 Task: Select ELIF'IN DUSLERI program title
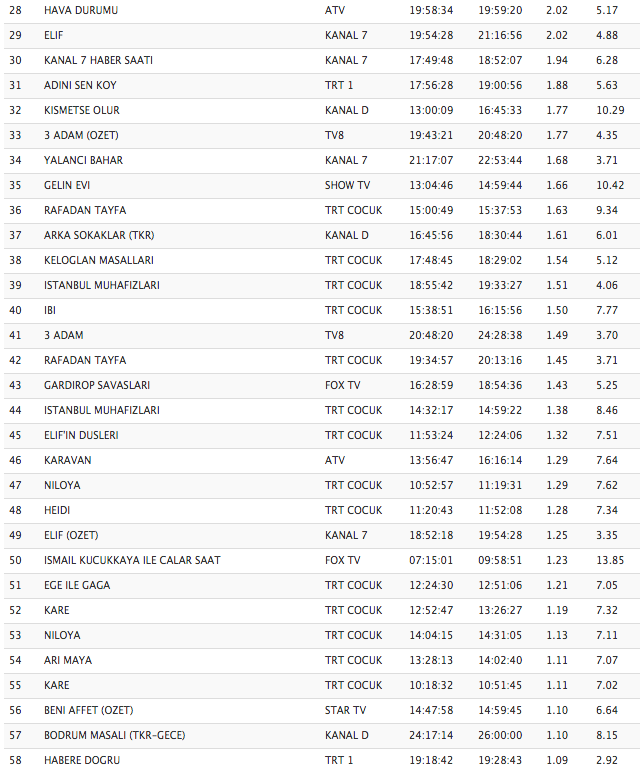coord(81,435)
